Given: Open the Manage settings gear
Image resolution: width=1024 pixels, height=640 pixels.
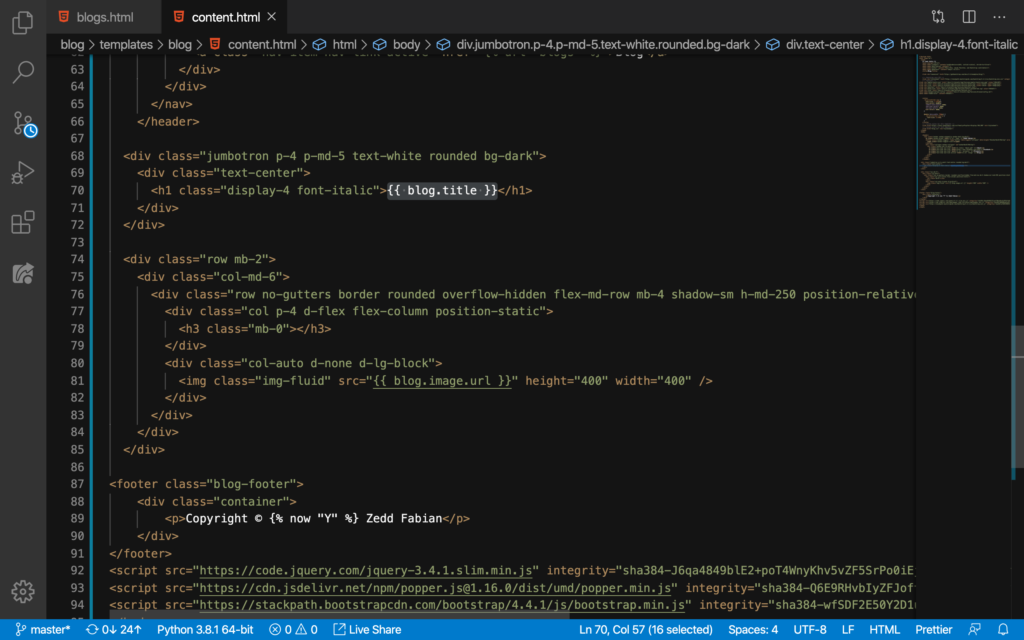Looking at the screenshot, I should [x=23, y=592].
